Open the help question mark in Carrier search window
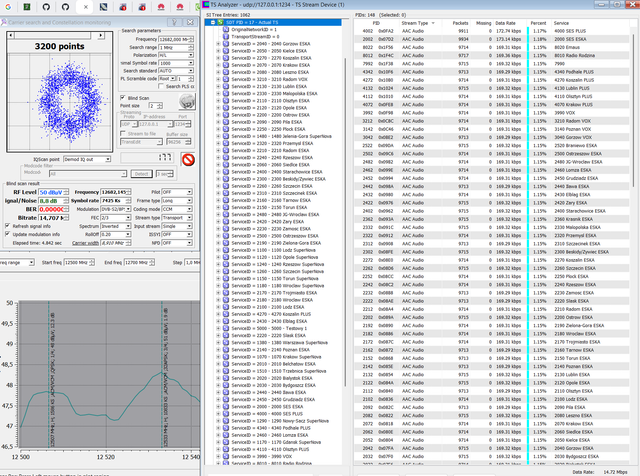640x476 pixels. click(x=174, y=22)
